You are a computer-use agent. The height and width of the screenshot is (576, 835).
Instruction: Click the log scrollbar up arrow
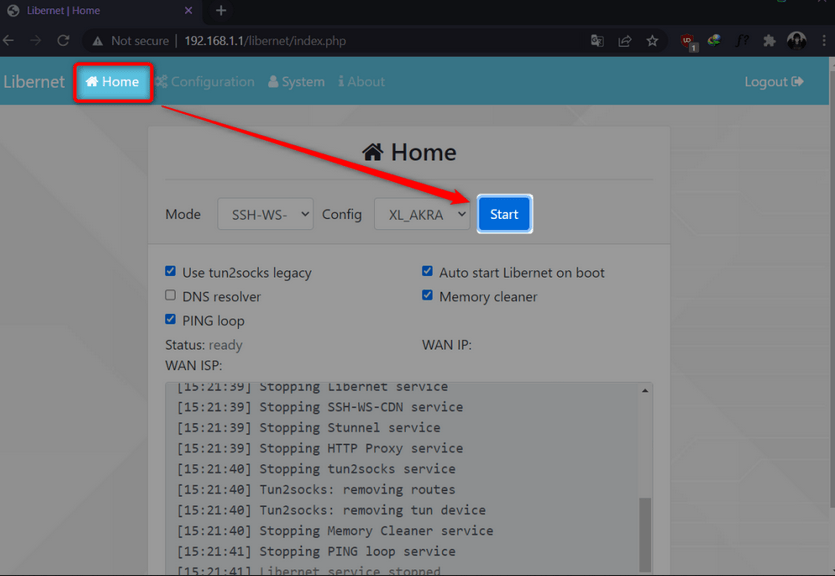coord(645,390)
